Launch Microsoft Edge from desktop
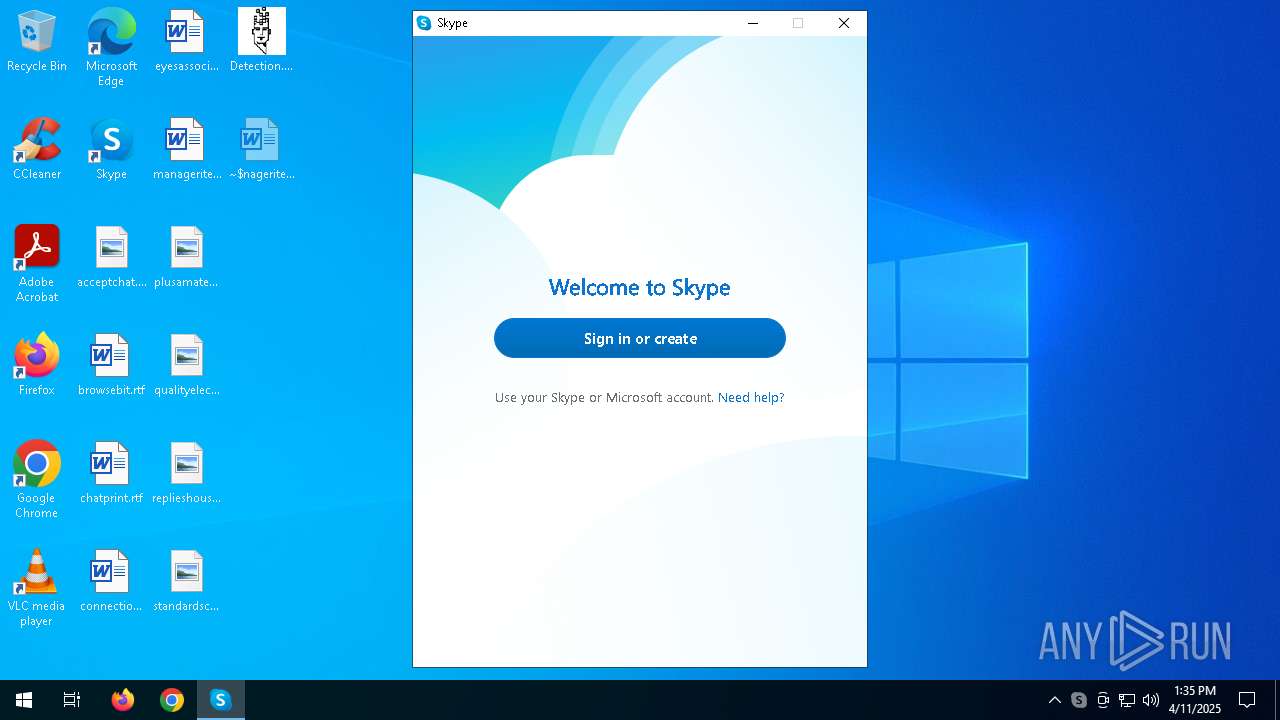This screenshot has height=720, width=1280. pyautogui.click(x=111, y=48)
